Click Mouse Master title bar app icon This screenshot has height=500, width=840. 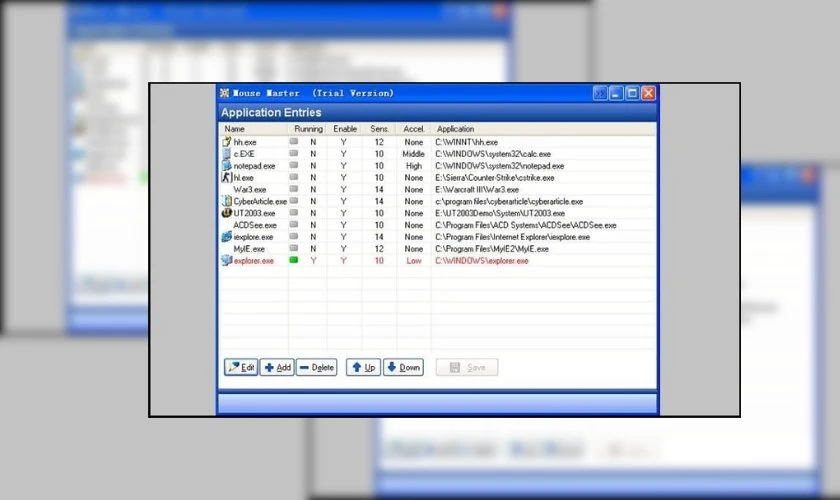coord(224,93)
